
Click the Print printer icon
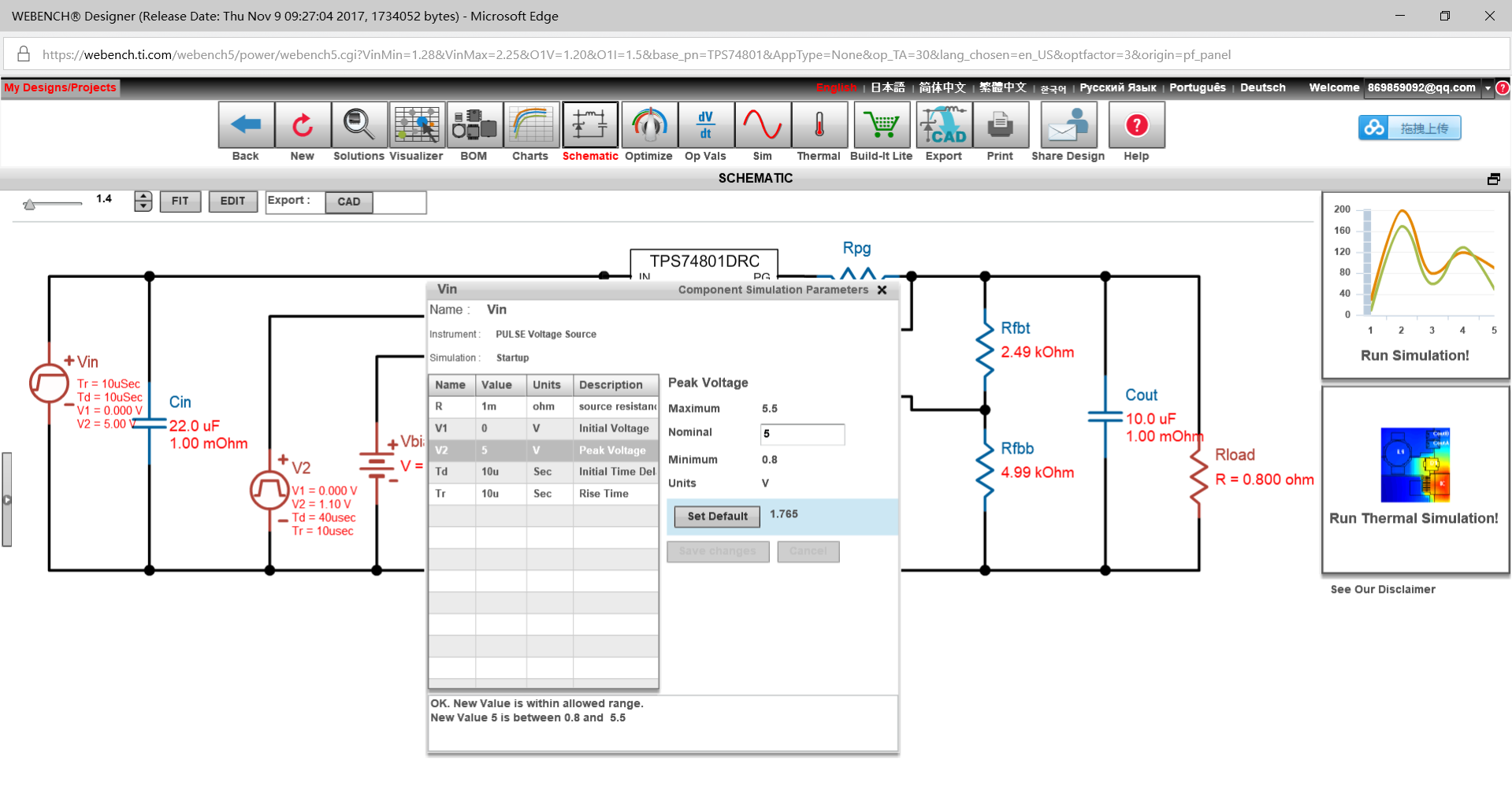pos(1001,125)
